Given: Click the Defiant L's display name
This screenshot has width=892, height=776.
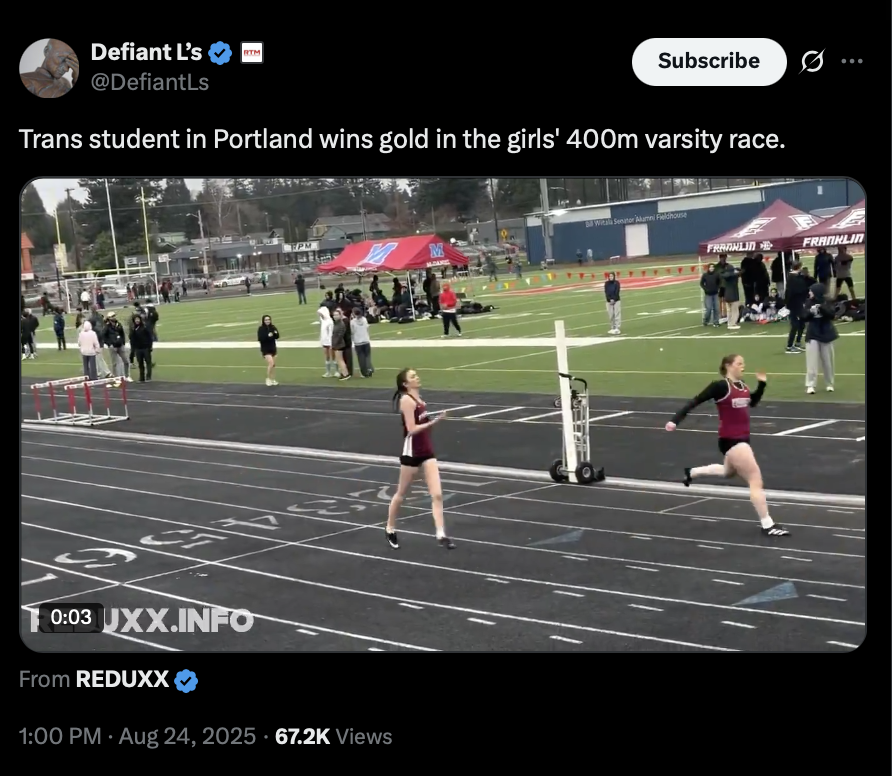Looking at the screenshot, I should [x=146, y=52].
